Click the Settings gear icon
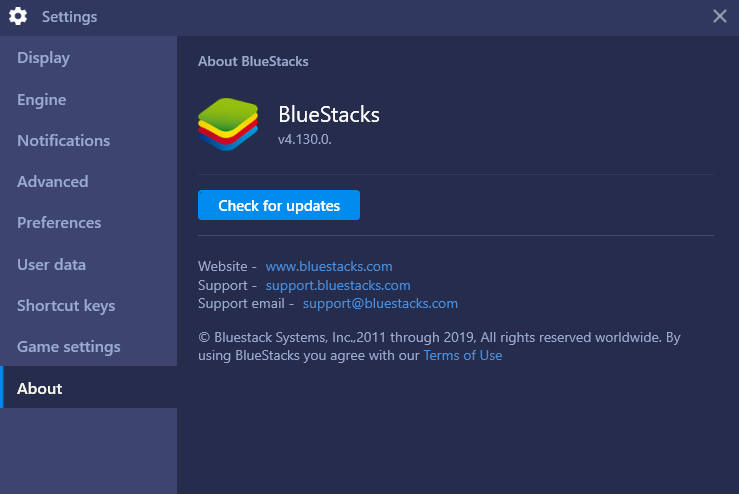739x494 pixels. [18, 16]
